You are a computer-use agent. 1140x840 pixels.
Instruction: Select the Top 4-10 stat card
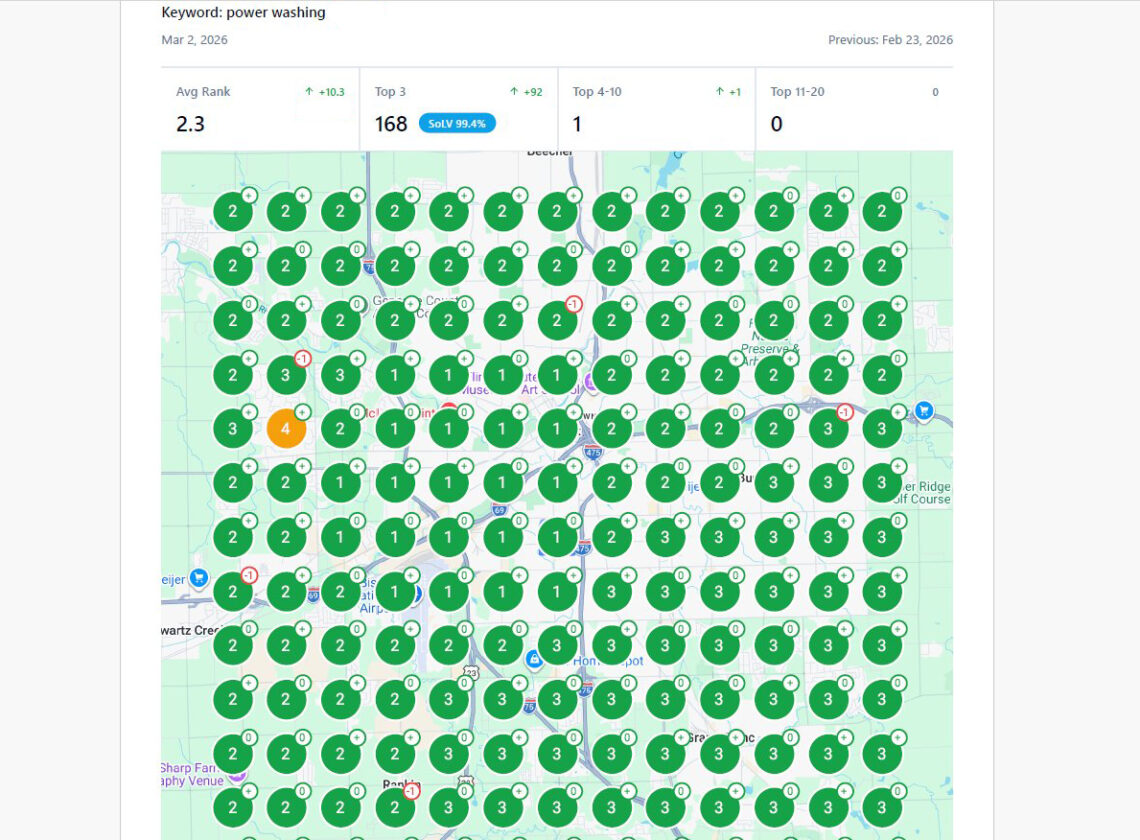coord(656,108)
